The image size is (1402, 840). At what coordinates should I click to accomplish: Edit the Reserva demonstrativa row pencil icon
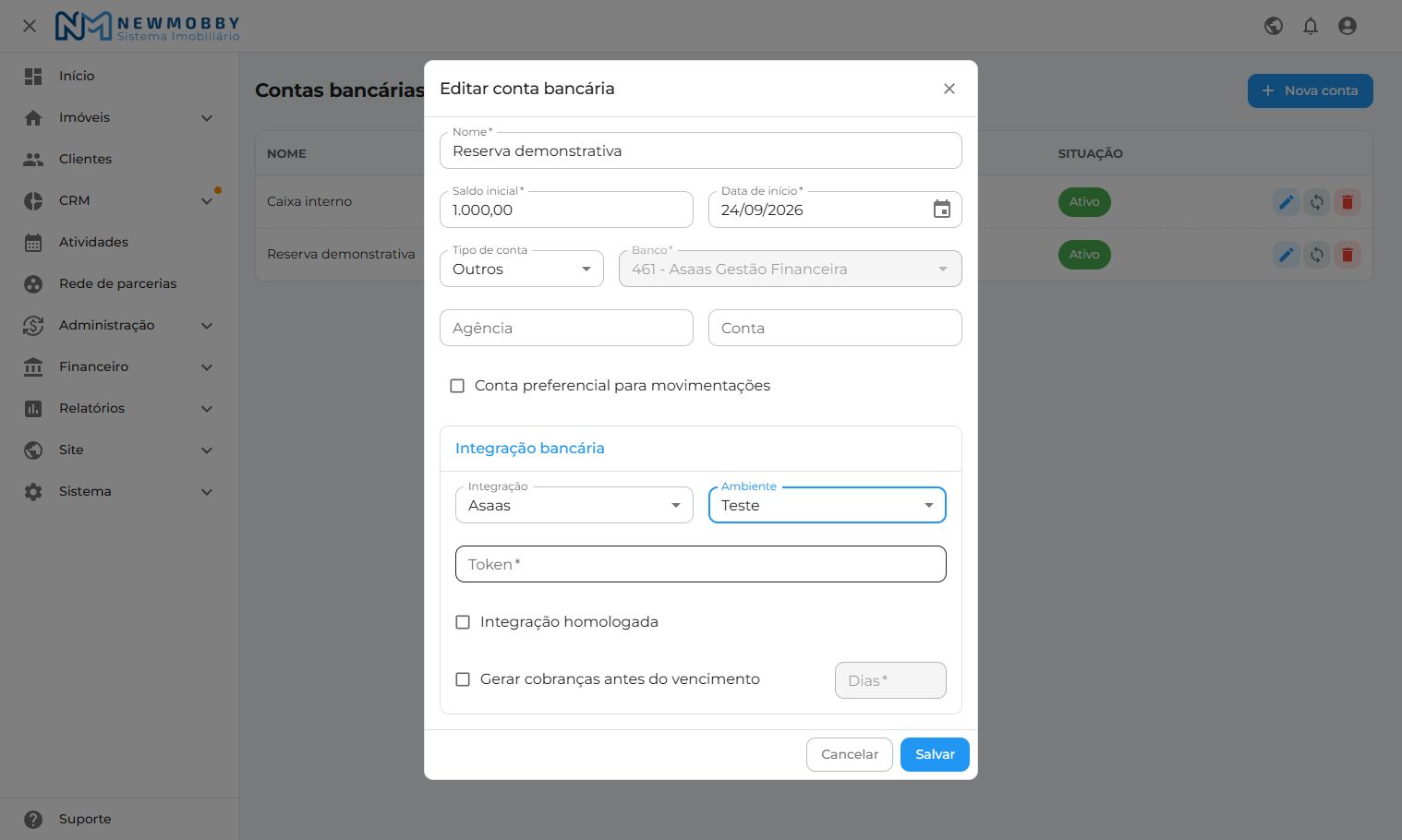(1287, 255)
